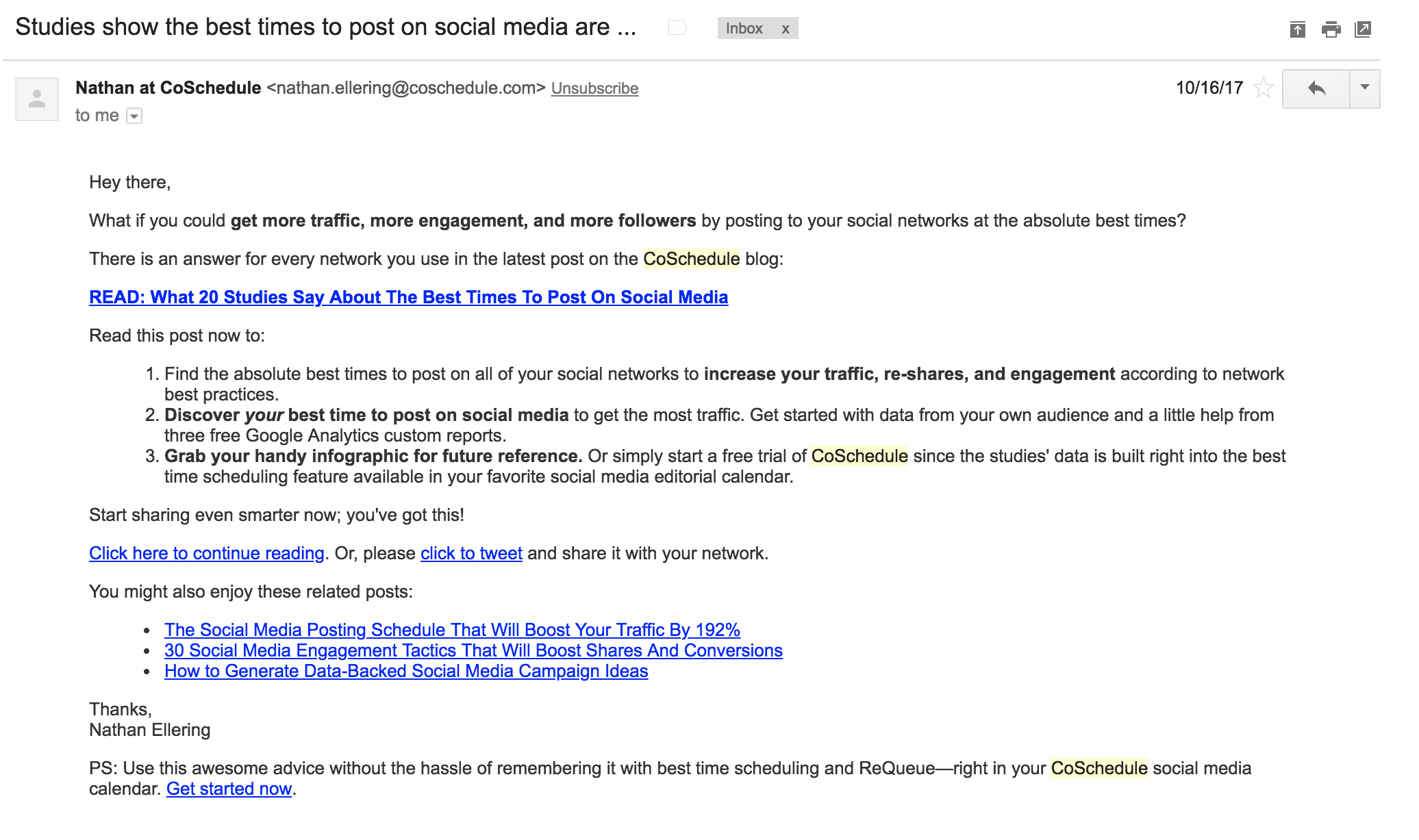This screenshot has height=840, width=1419.
Task: Click the email subject line text
Action: pyautogui.click(x=326, y=27)
